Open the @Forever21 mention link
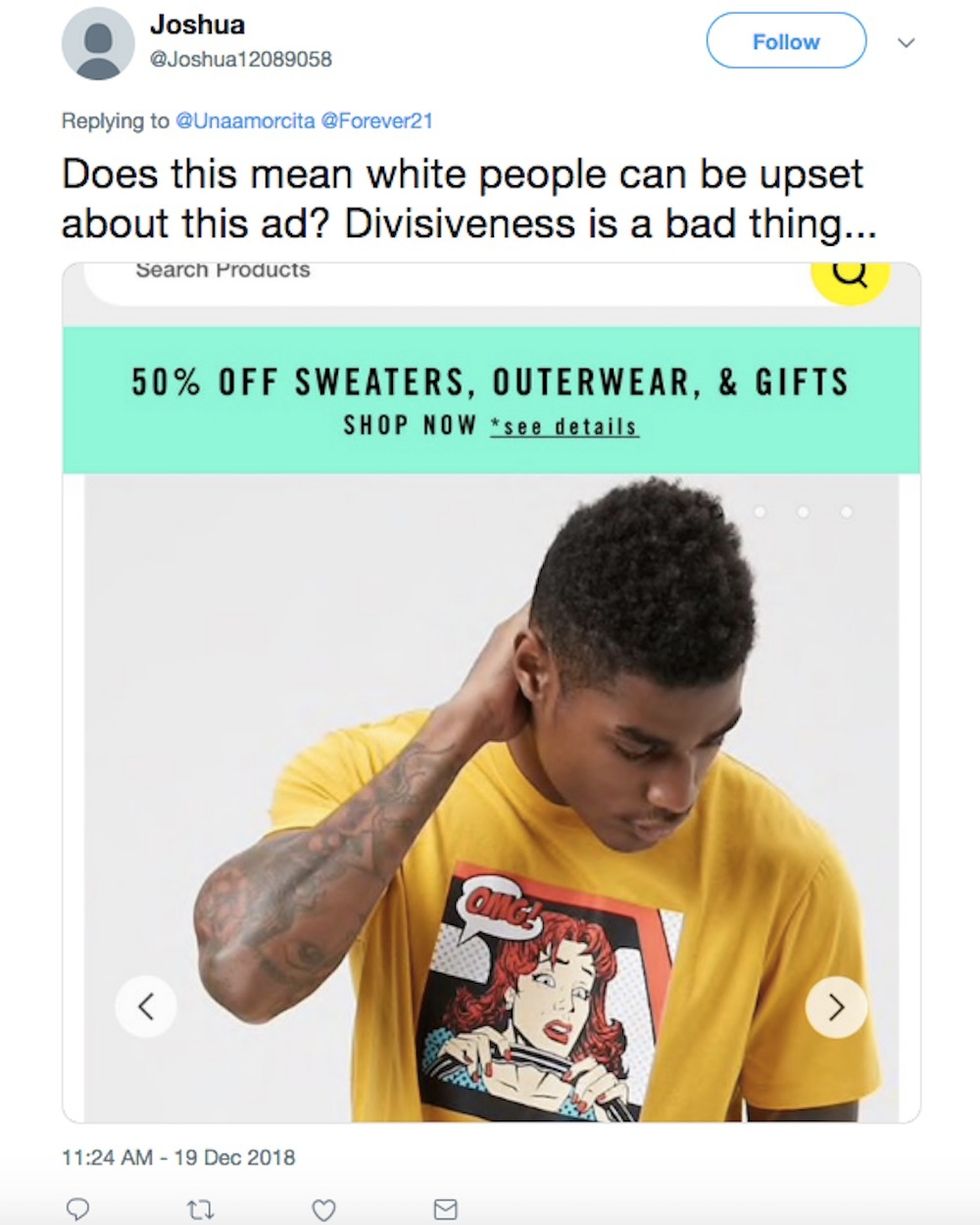Viewport: 980px width, 1225px height. pos(376,121)
